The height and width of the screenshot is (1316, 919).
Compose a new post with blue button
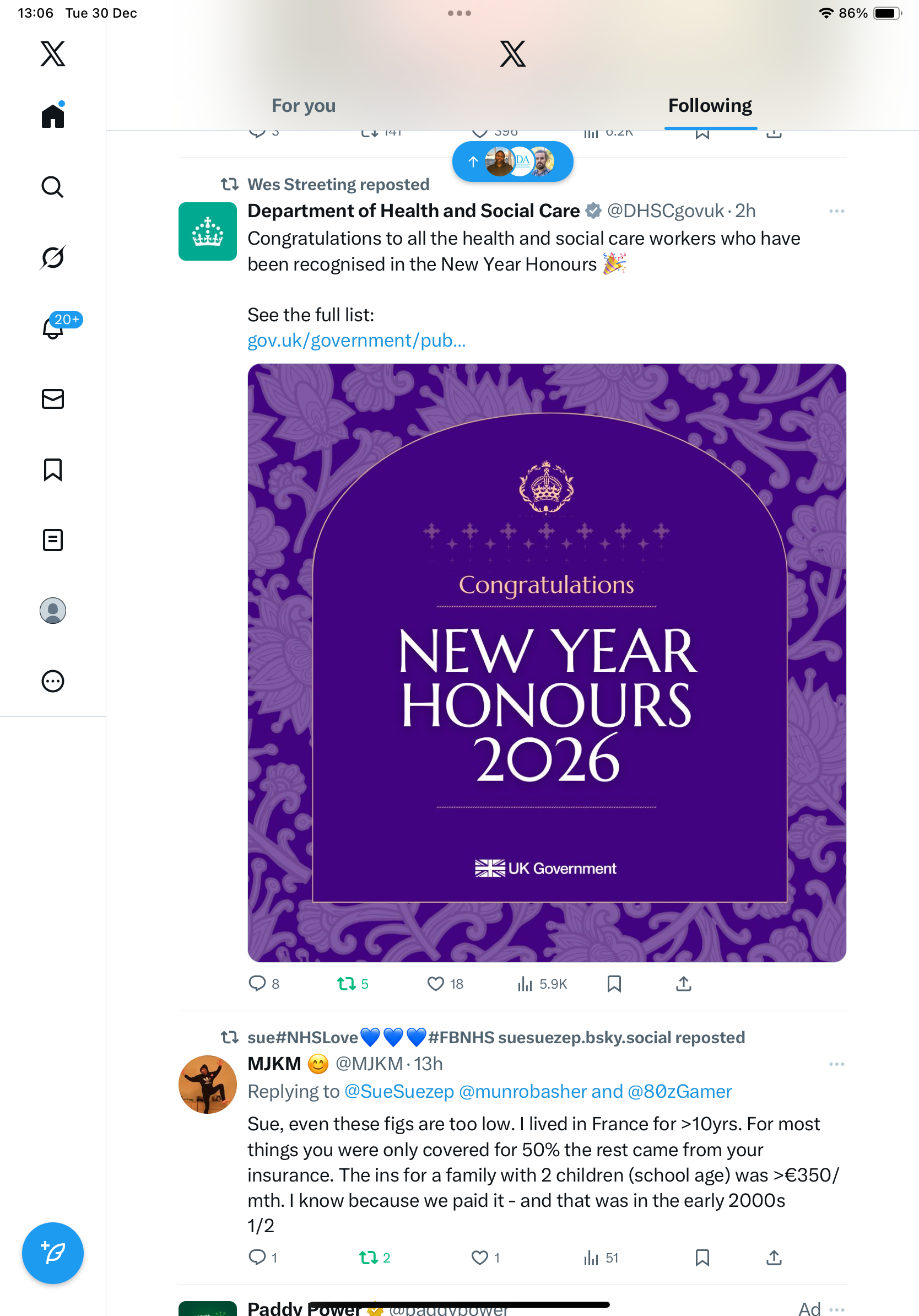(x=53, y=1253)
